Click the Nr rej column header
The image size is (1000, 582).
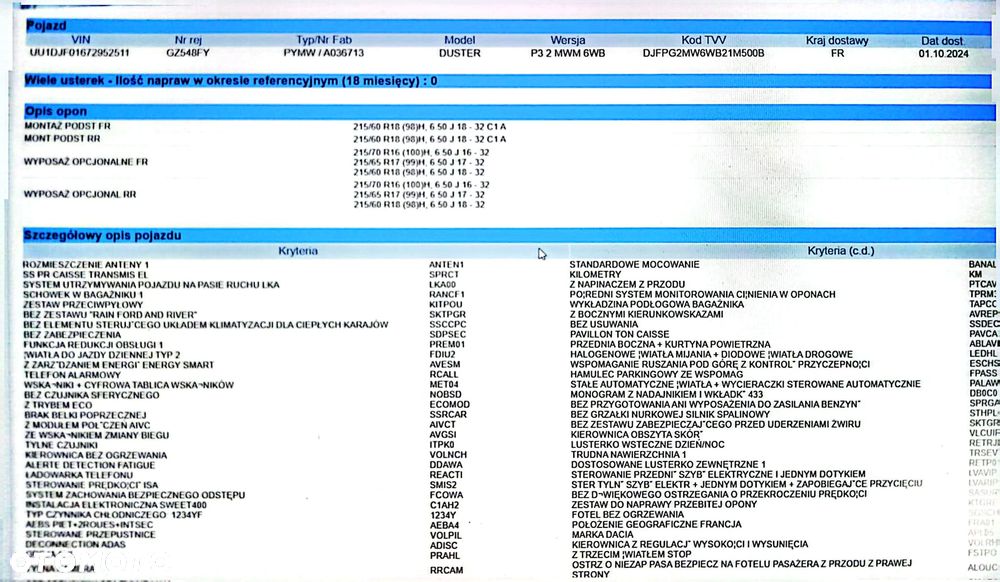188,40
